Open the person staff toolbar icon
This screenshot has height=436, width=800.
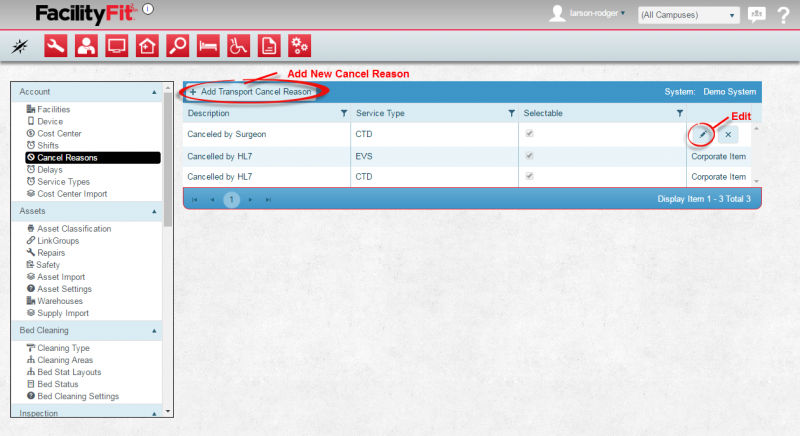point(86,46)
